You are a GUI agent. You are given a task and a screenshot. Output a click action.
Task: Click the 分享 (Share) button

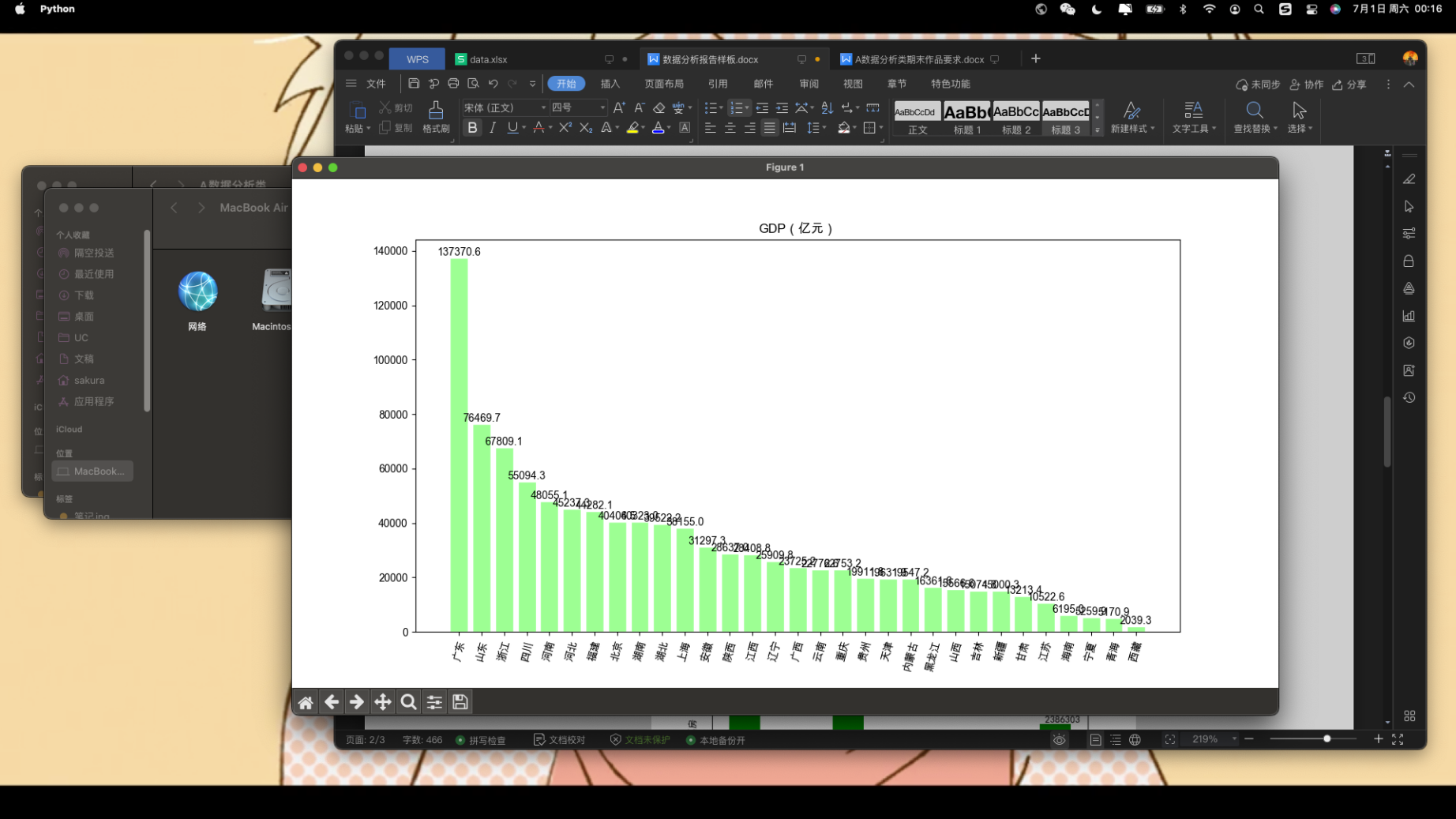(1349, 85)
